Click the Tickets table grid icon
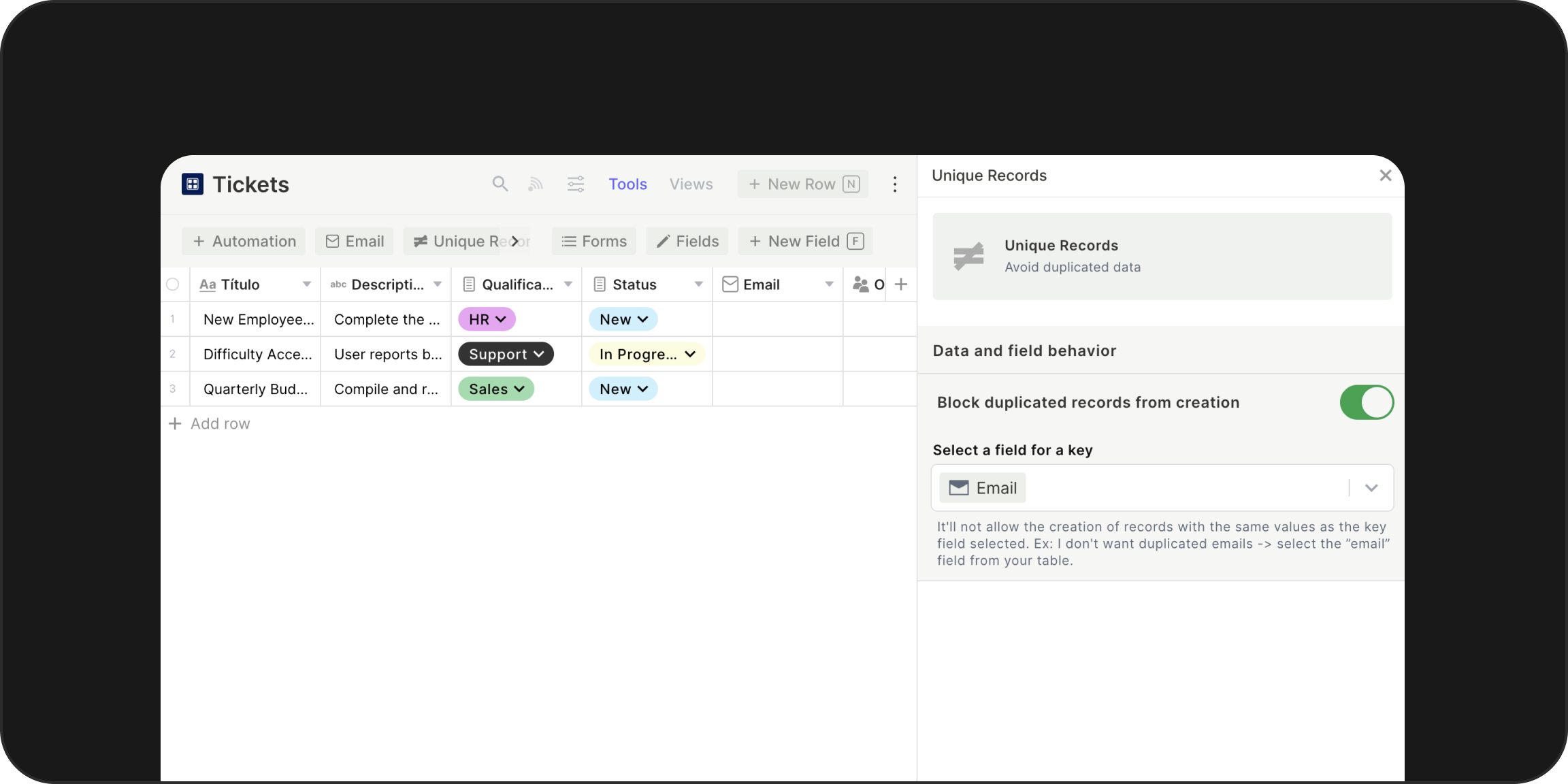 point(193,184)
